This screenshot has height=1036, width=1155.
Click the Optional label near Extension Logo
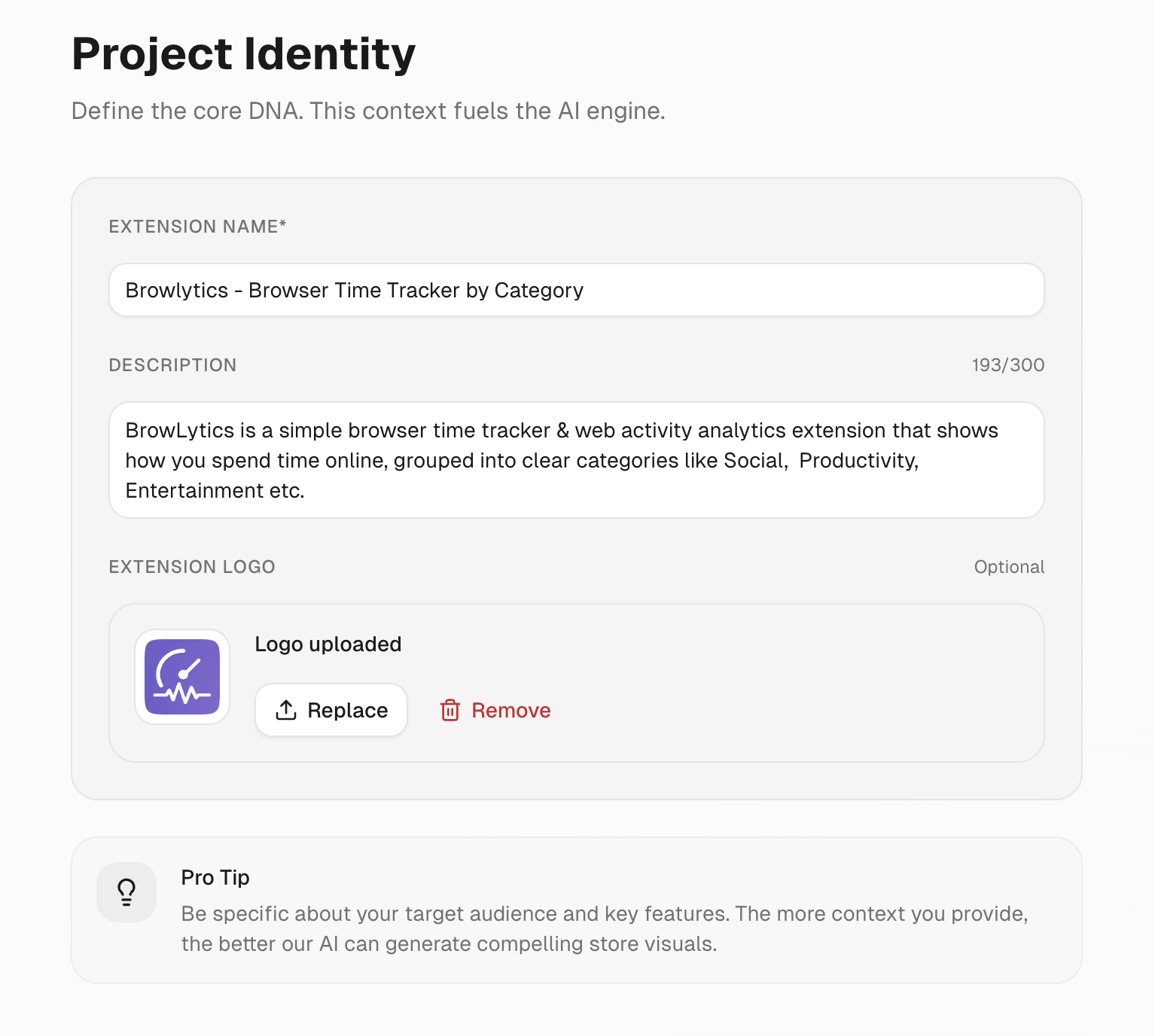click(x=1009, y=567)
